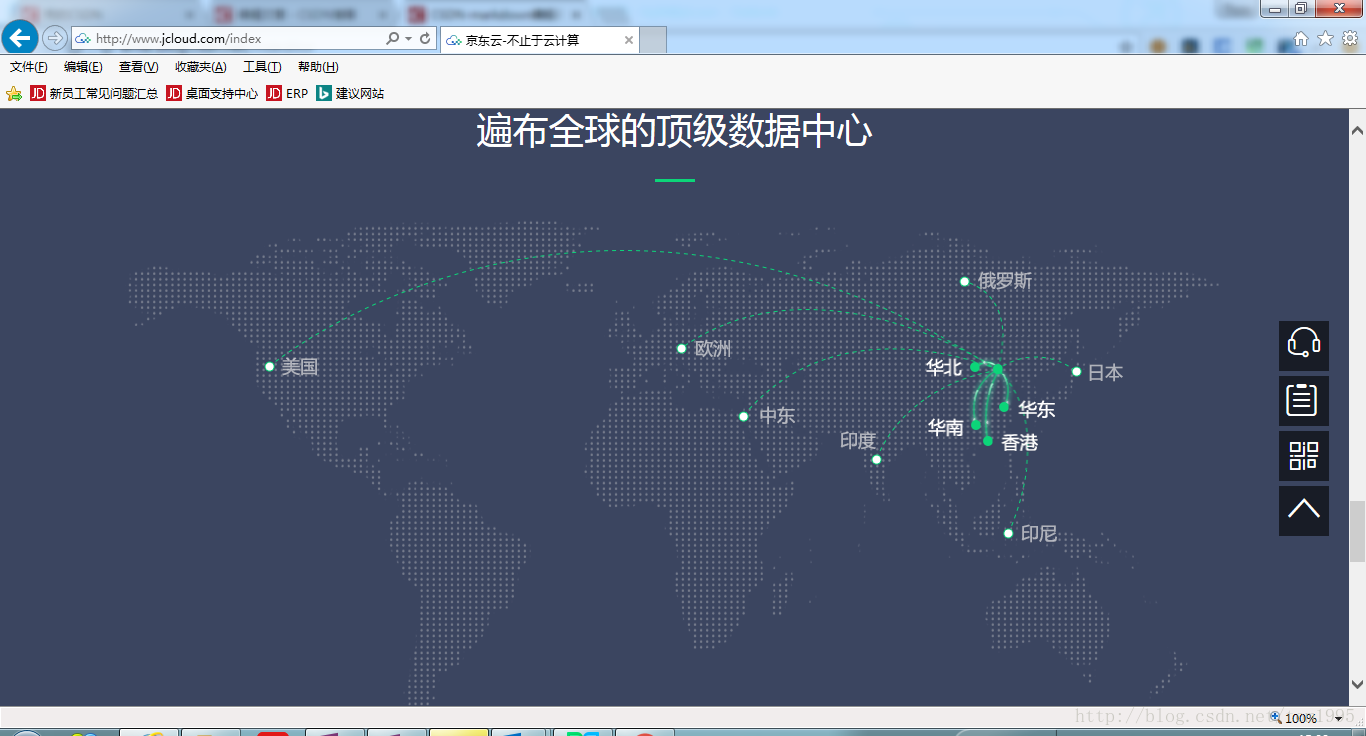Close the 京东云 browser tab
The width and height of the screenshot is (1366, 736).
point(629,40)
